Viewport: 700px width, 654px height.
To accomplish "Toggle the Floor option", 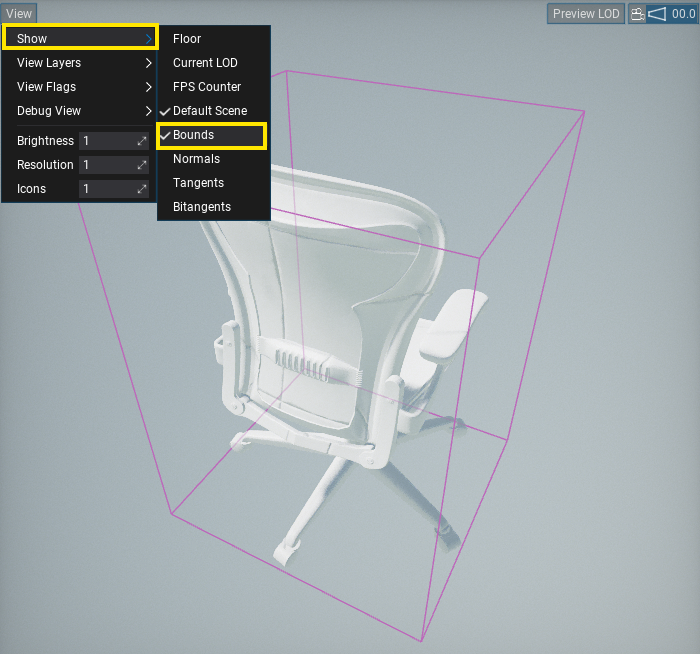I will click(214, 39).
